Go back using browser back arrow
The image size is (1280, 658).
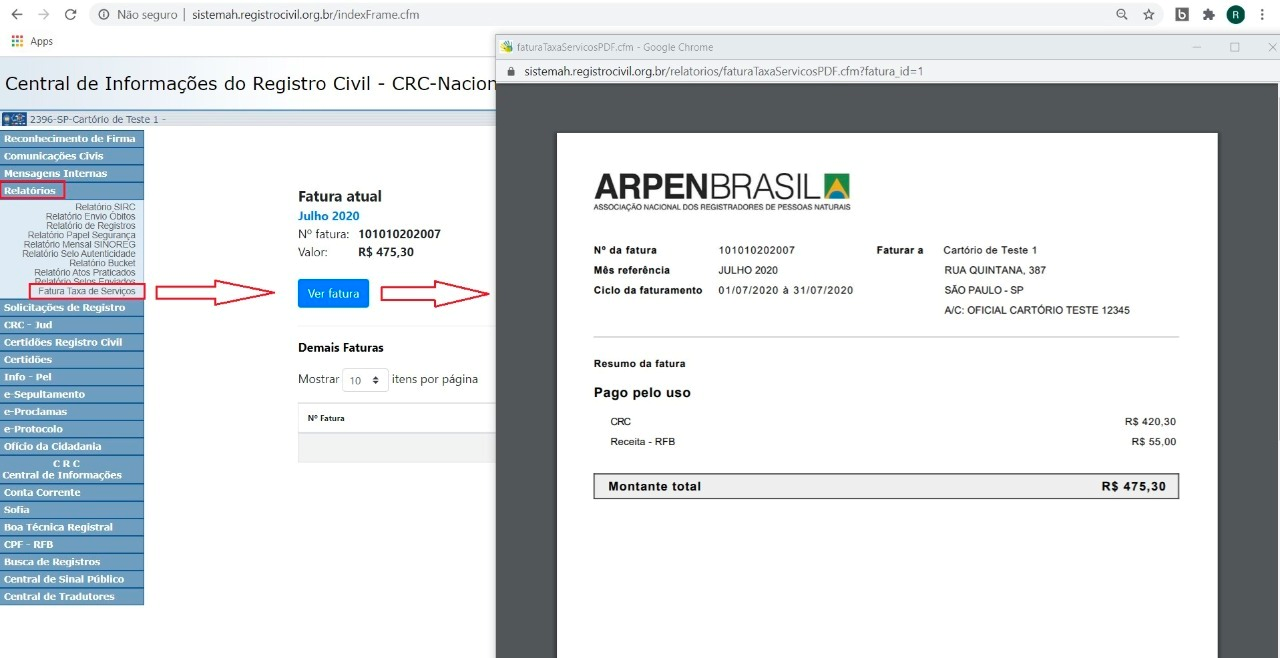point(16,15)
